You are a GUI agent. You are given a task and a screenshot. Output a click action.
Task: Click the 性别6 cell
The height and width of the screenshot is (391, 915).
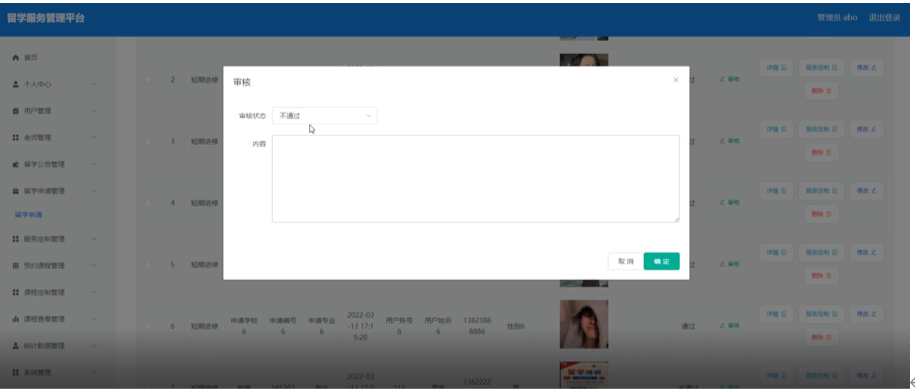tap(516, 326)
